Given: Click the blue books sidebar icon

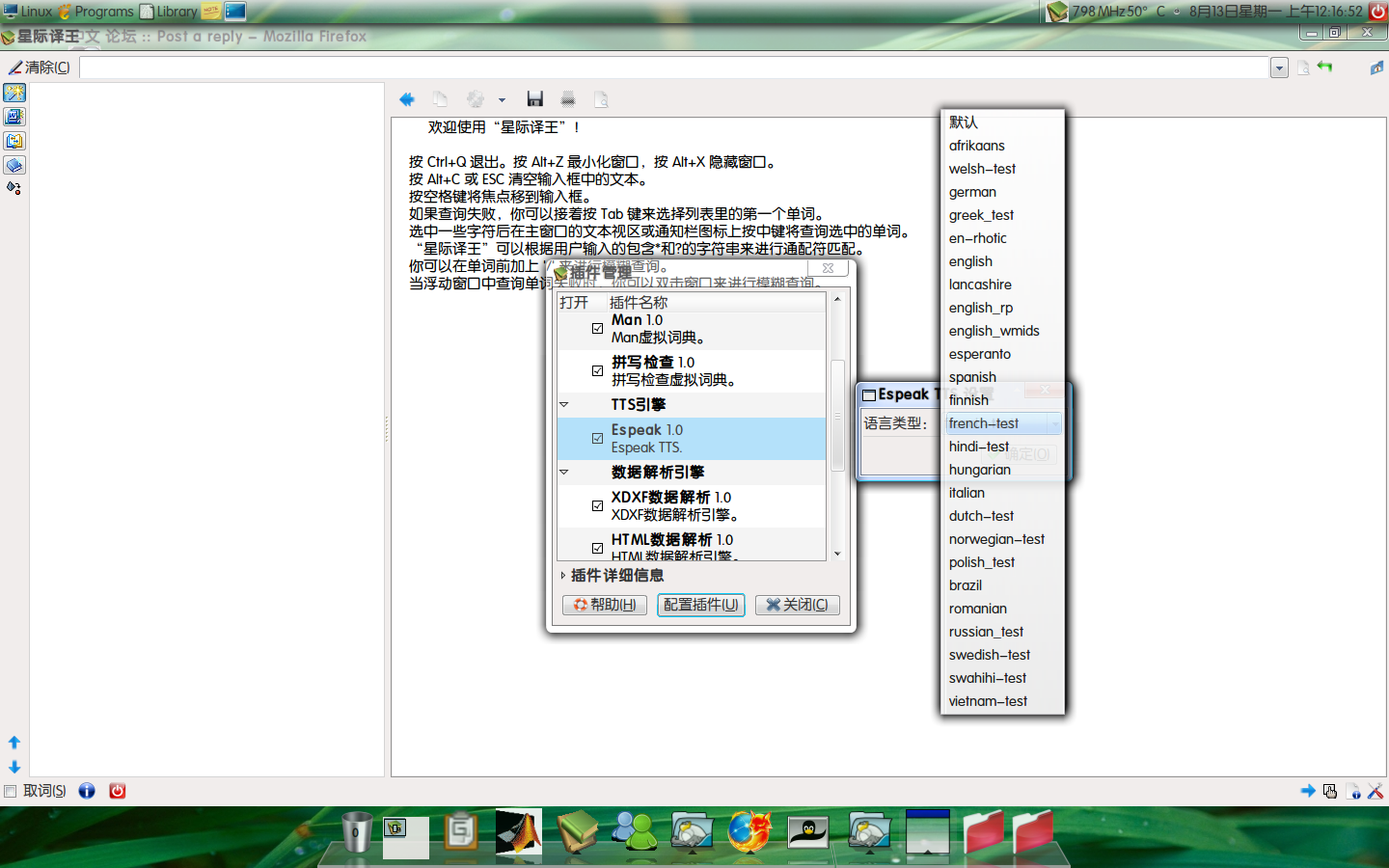Looking at the screenshot, I should click(x=14, y=165).
